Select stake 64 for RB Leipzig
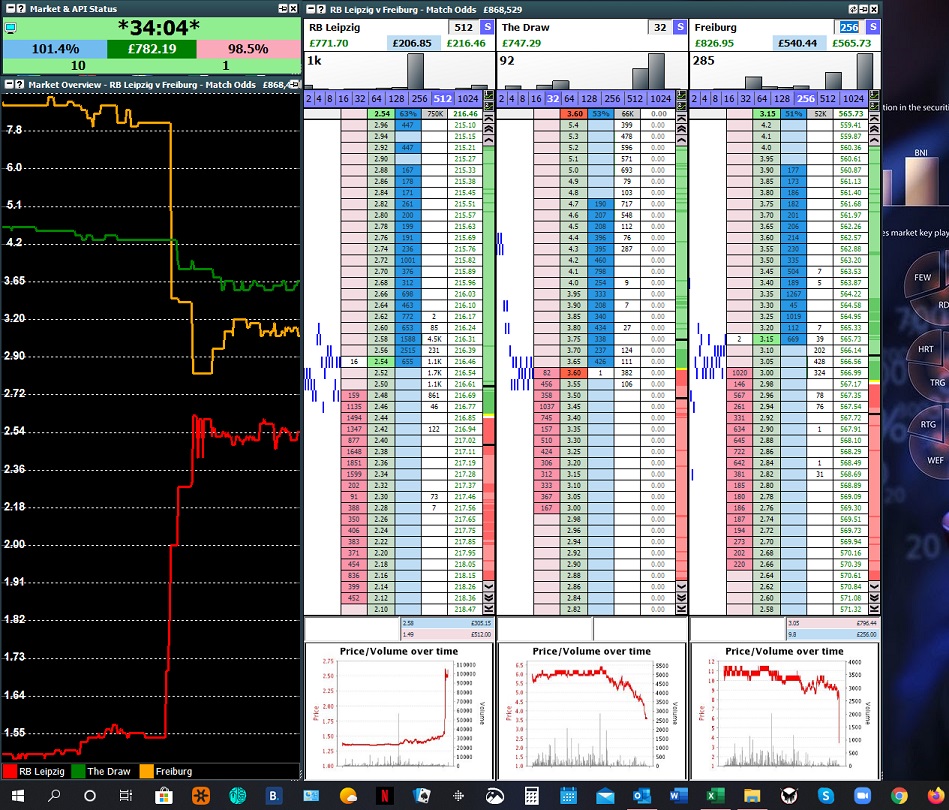949x810 pixels. [376, 99]
